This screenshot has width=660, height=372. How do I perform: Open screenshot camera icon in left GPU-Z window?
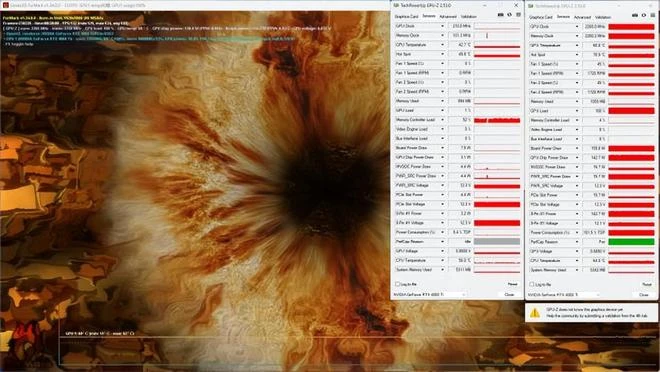point(500,15)
